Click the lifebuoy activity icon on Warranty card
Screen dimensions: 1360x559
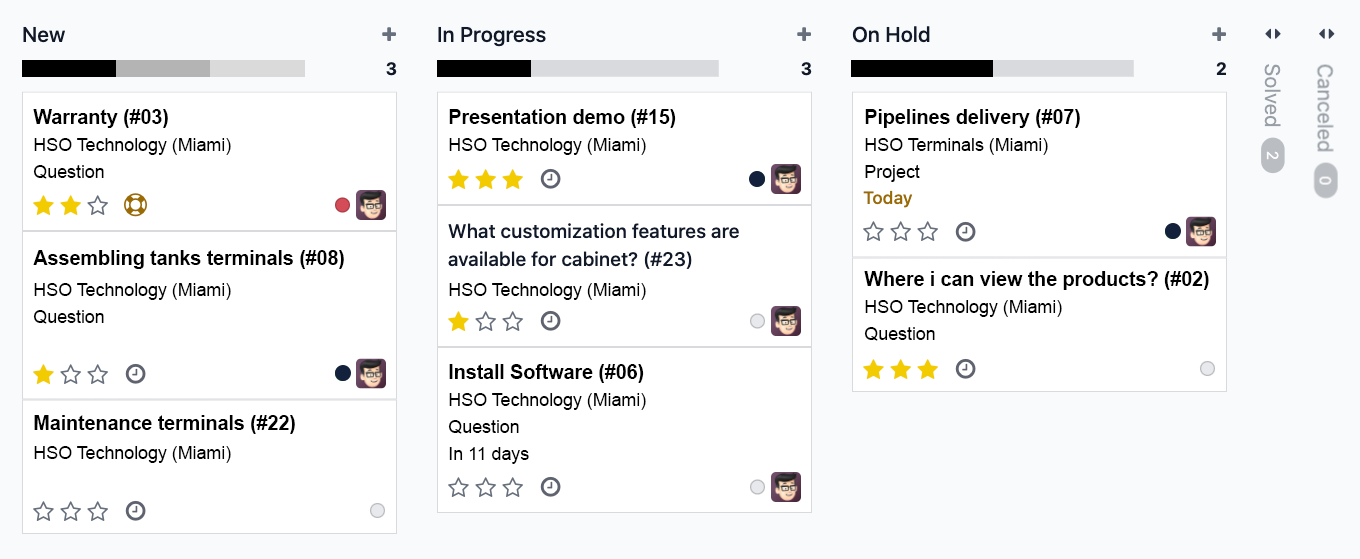pos(135,205)
